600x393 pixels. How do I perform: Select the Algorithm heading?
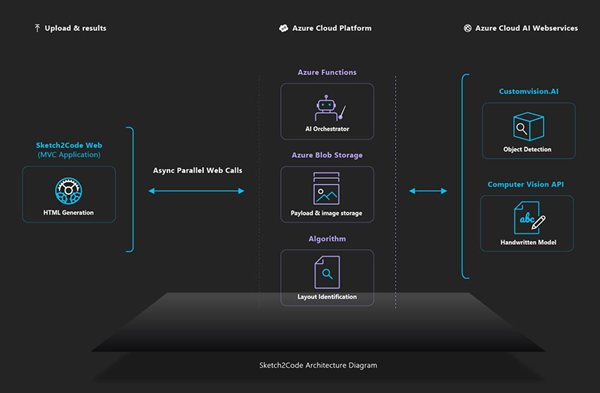[x=327, y=239]
